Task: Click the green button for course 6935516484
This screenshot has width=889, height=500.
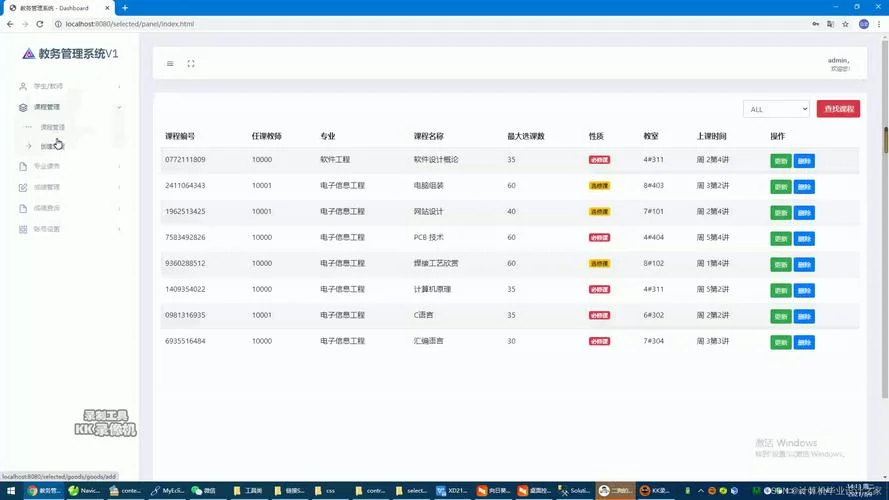Action: pyautogui.click(x=781, y=342)
